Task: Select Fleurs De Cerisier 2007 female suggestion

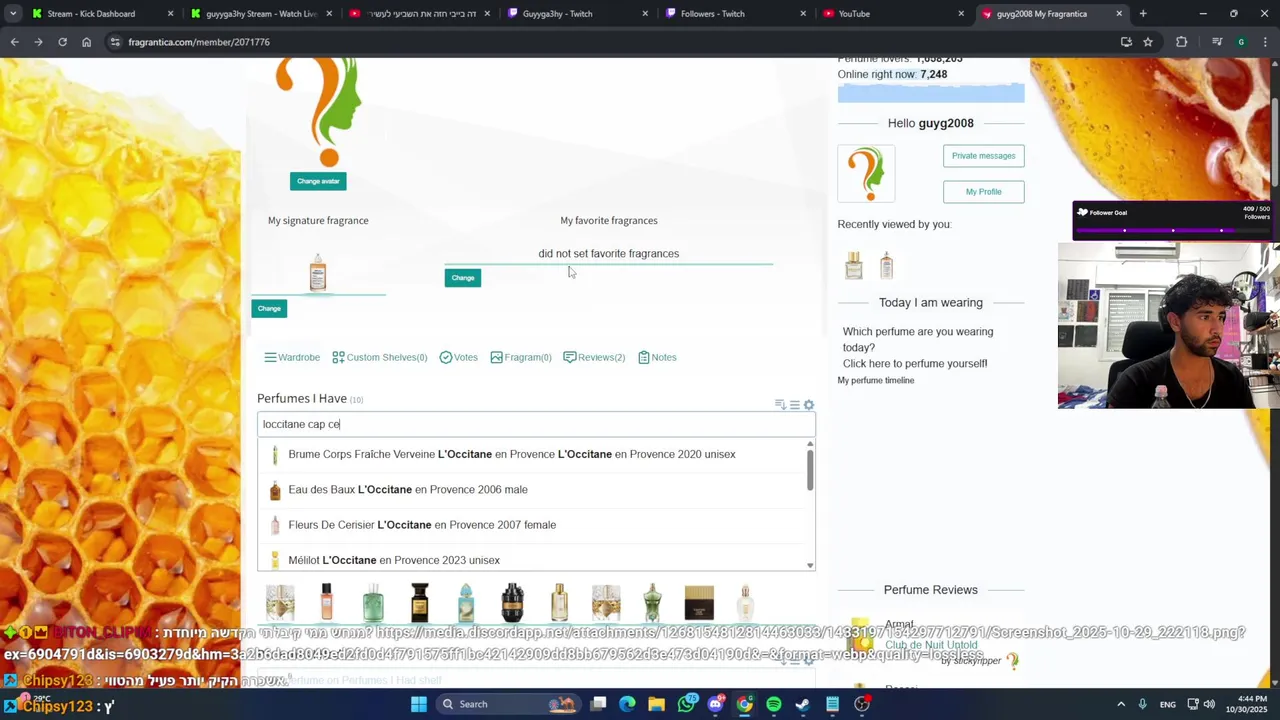Action: 532,524
